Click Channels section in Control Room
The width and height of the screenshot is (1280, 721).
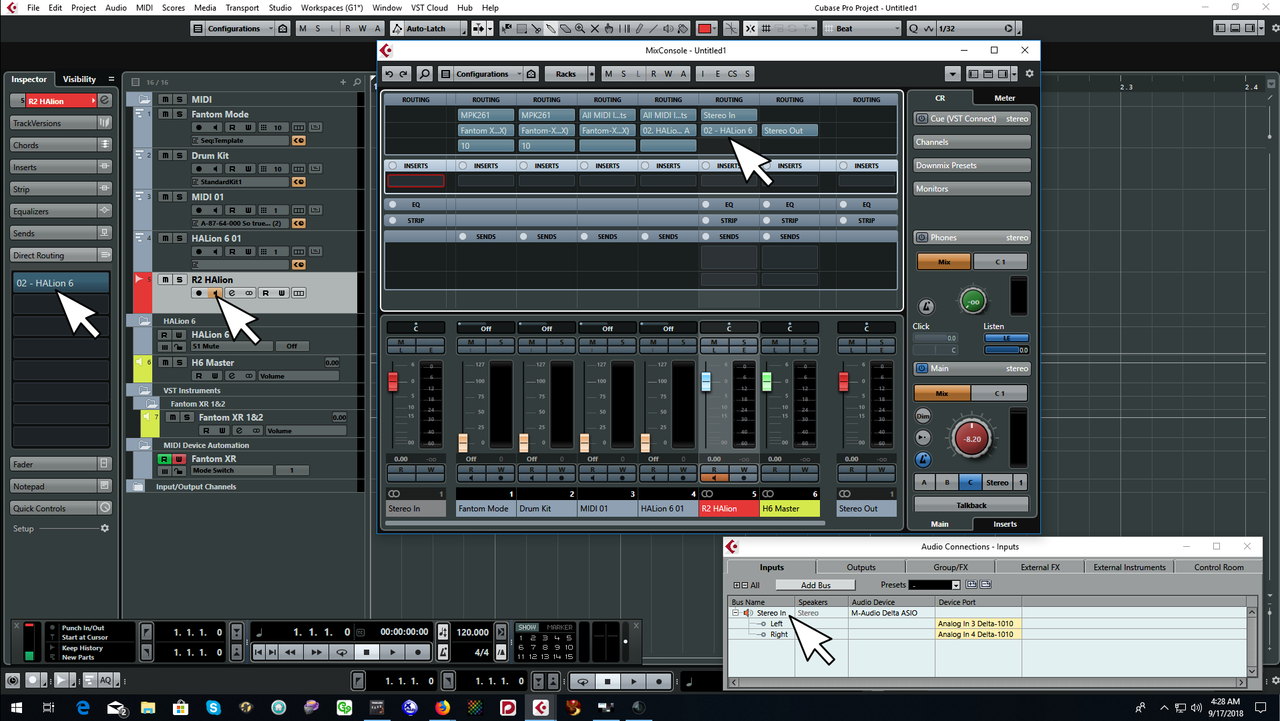(972, 142)
